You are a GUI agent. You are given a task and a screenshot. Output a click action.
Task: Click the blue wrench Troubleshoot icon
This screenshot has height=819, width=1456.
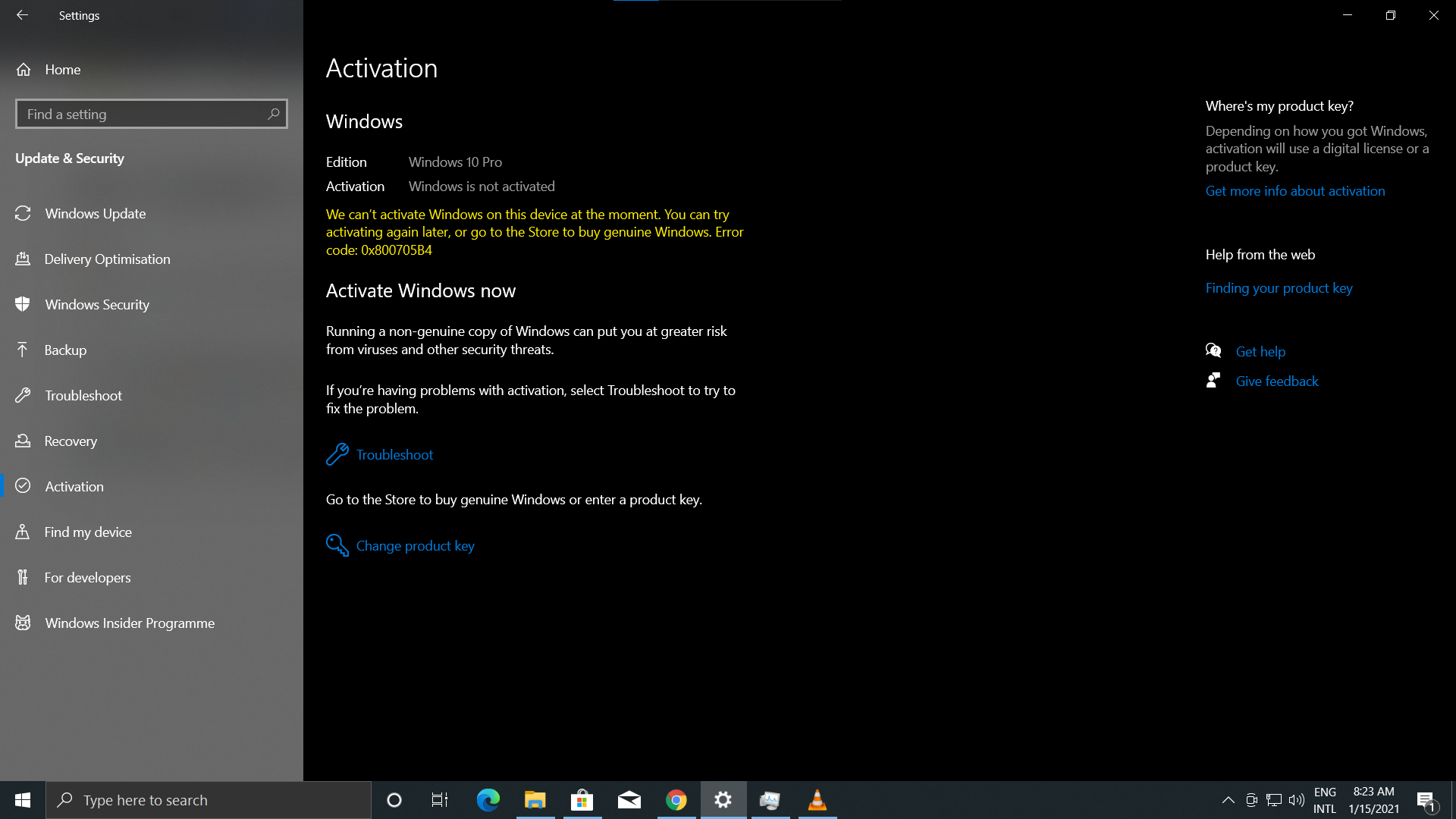coord(337,454)
